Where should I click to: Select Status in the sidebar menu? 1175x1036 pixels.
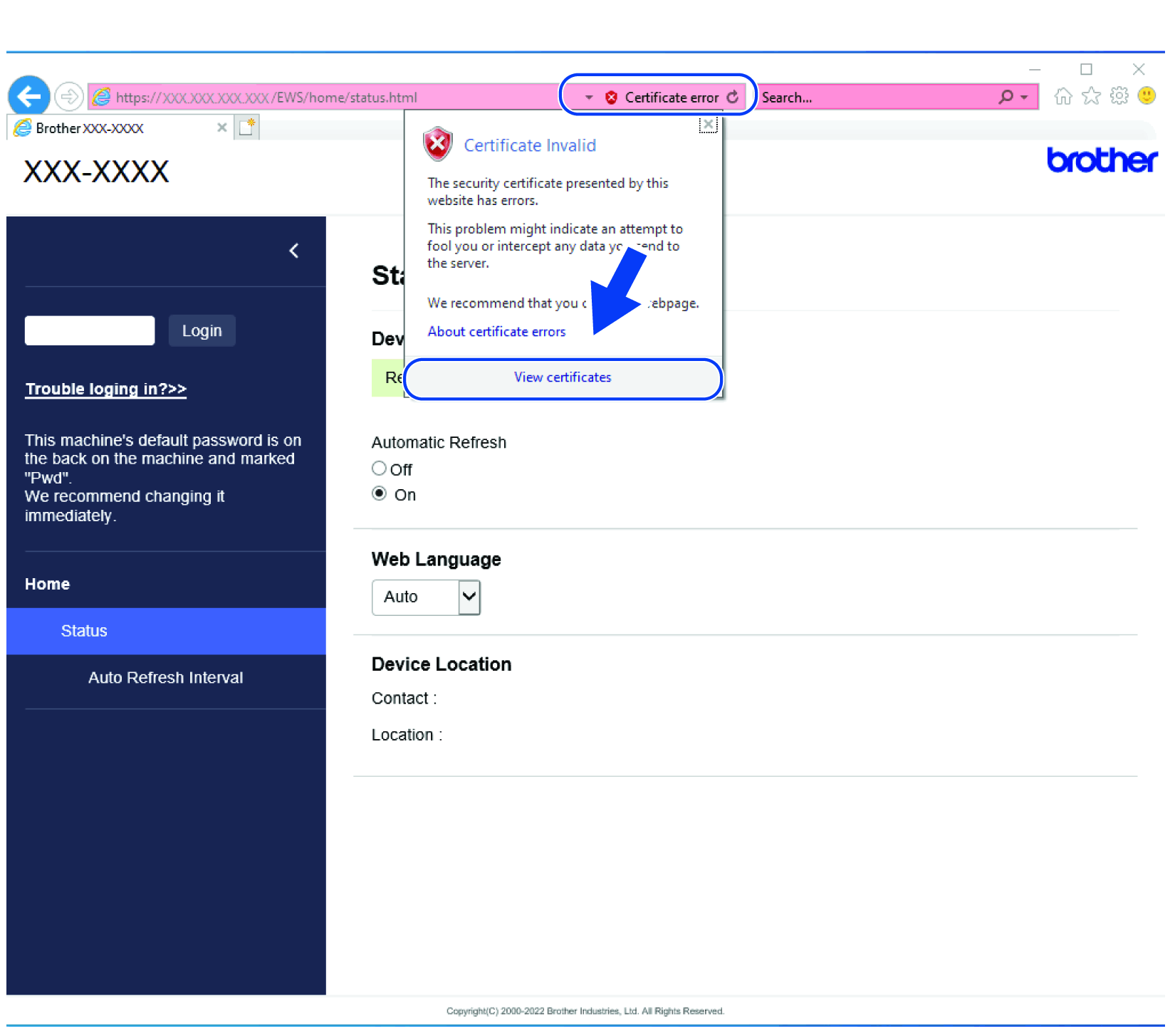pos(166,632)
